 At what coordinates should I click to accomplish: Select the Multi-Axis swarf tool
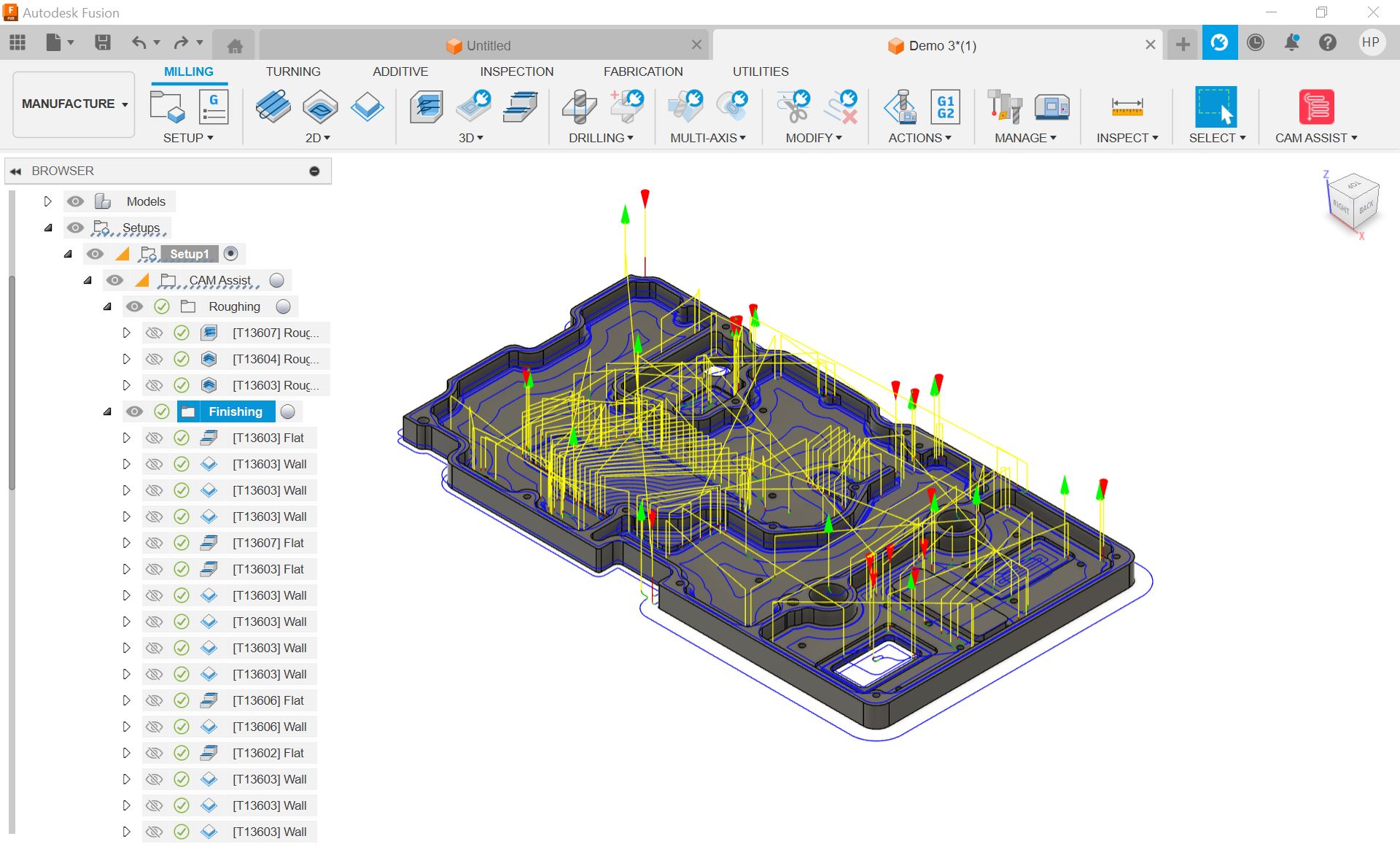pos(685,107)
